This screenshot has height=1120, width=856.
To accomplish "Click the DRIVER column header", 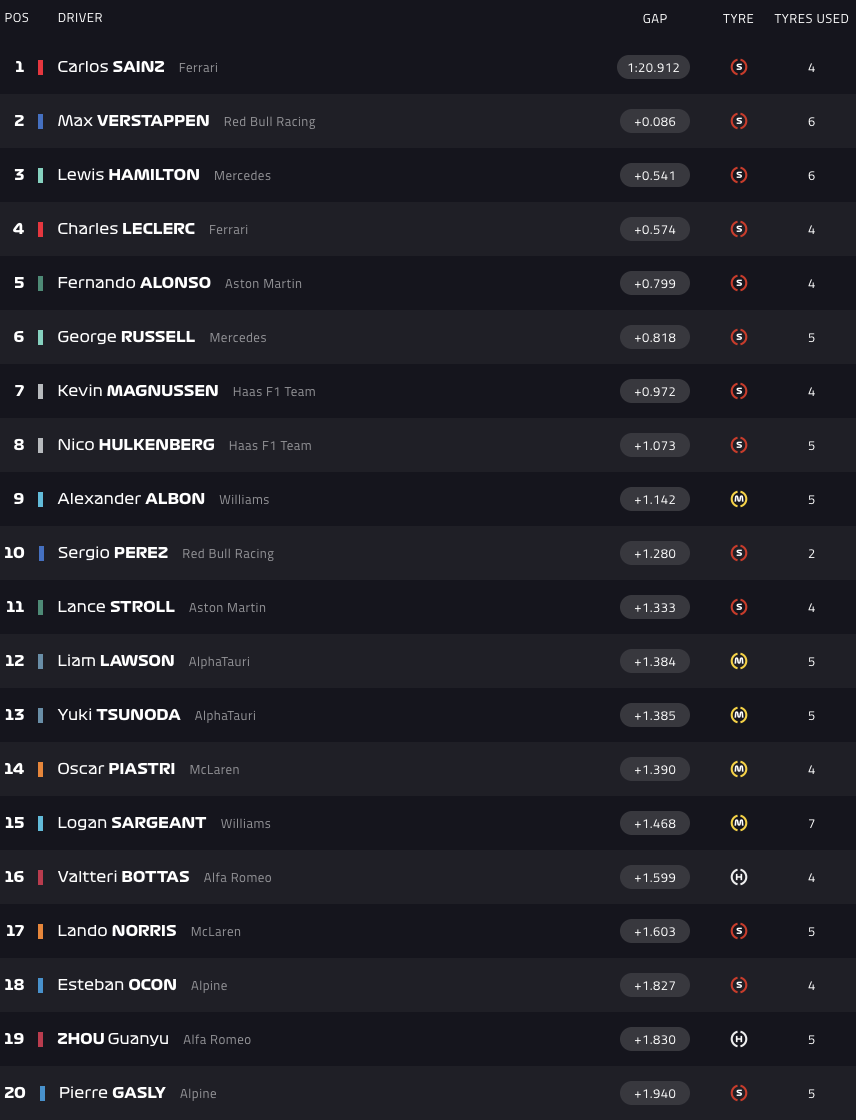I will click(x=80, y=18).
